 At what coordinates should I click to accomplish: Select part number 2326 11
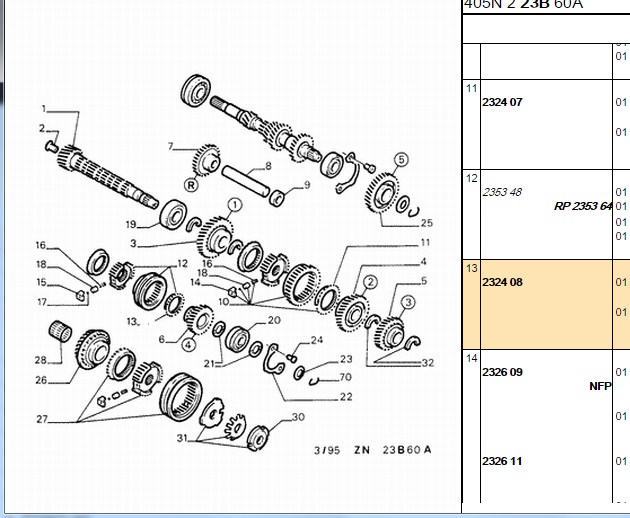[x=502, y=461]
